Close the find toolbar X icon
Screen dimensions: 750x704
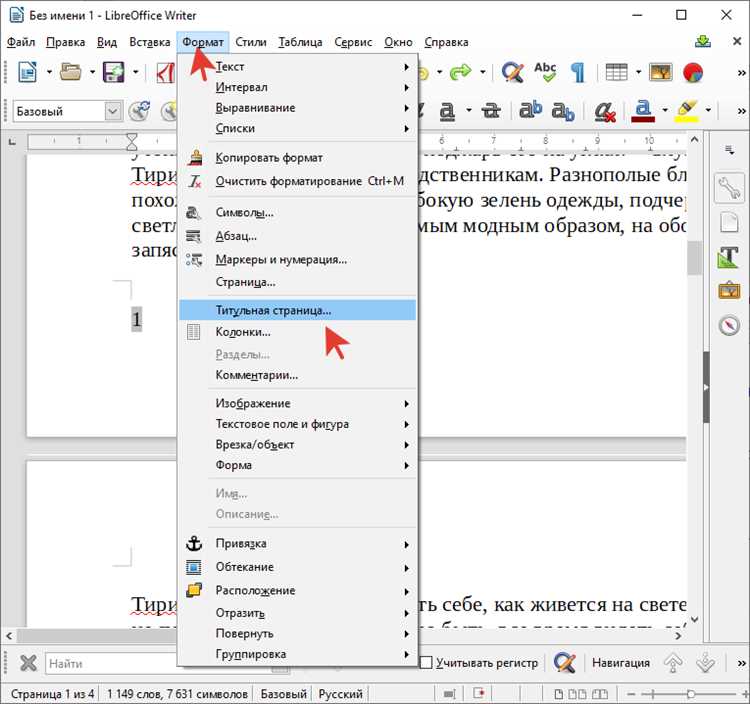pyautogui.click(x=28, y=663)
